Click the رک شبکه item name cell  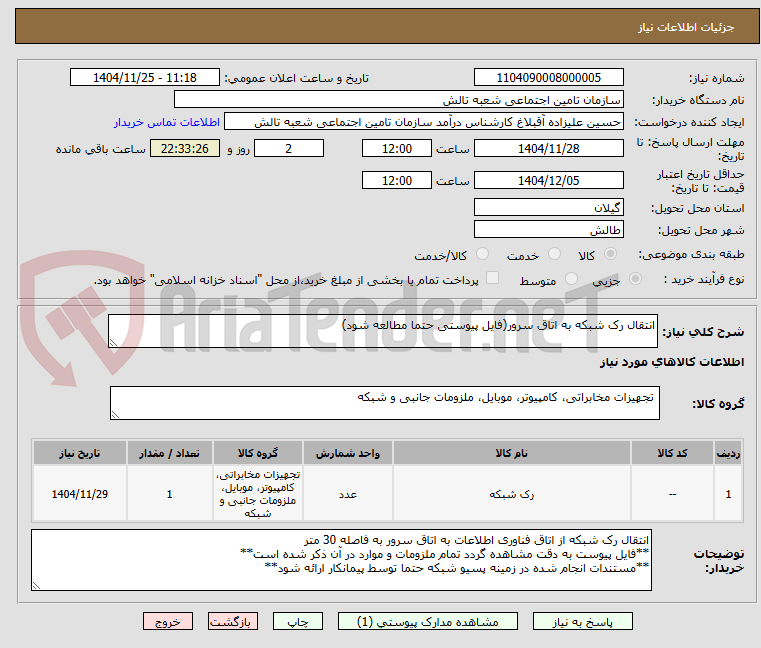point(512,494)
